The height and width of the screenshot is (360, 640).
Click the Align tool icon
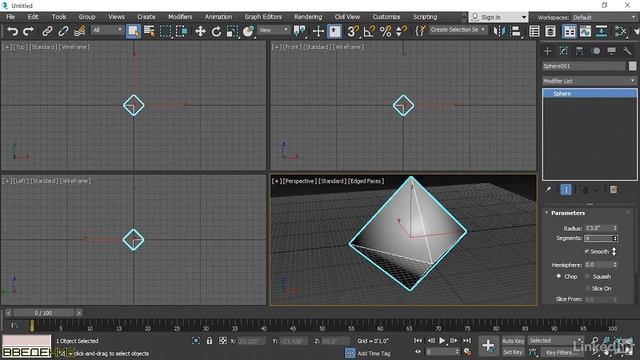click(516, 31)
